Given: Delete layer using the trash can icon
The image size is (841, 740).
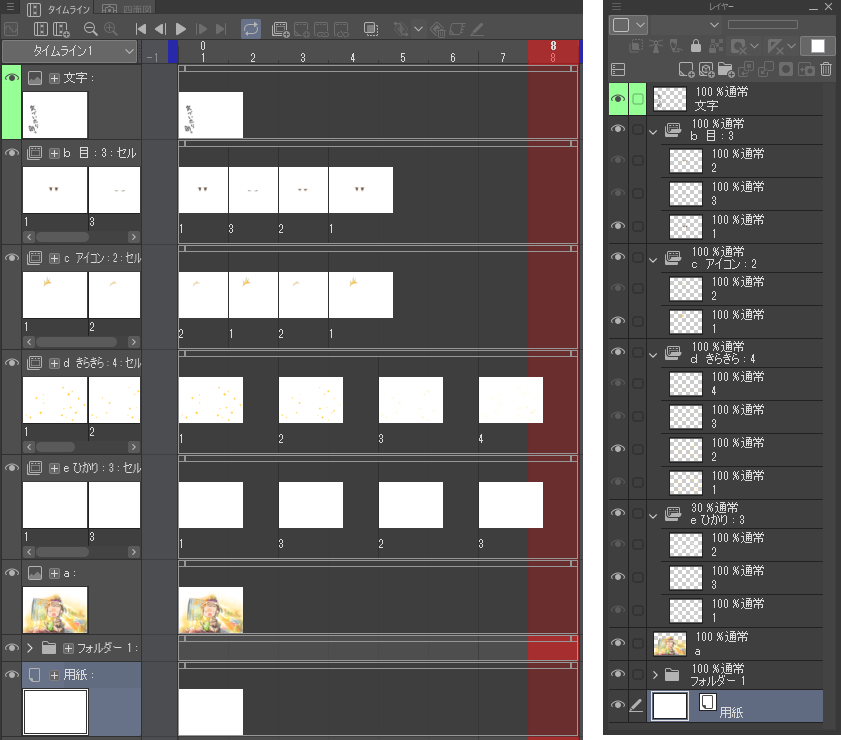Looking at the screenshot, I should (825, 69).
